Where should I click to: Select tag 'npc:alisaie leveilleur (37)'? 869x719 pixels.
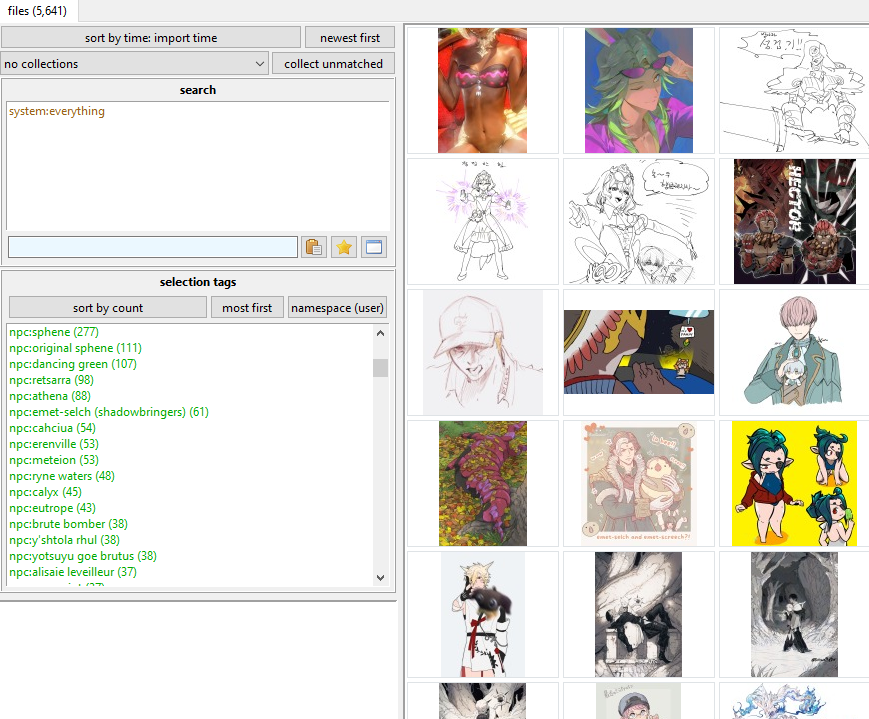coord(73,572)
